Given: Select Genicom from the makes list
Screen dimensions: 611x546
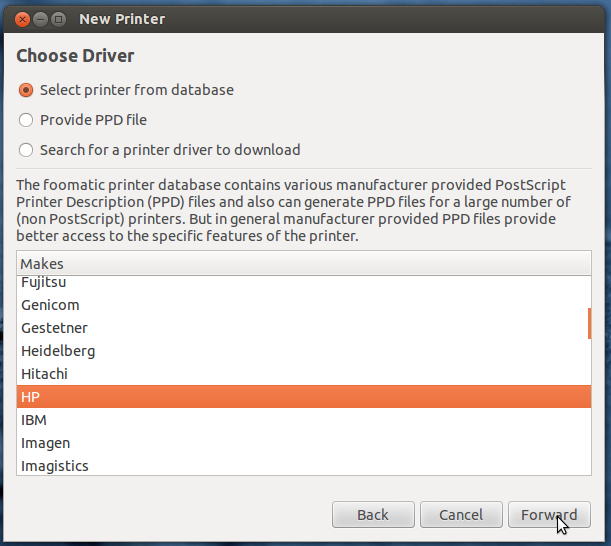Looking at the screenshot, I should pos(304,305).
